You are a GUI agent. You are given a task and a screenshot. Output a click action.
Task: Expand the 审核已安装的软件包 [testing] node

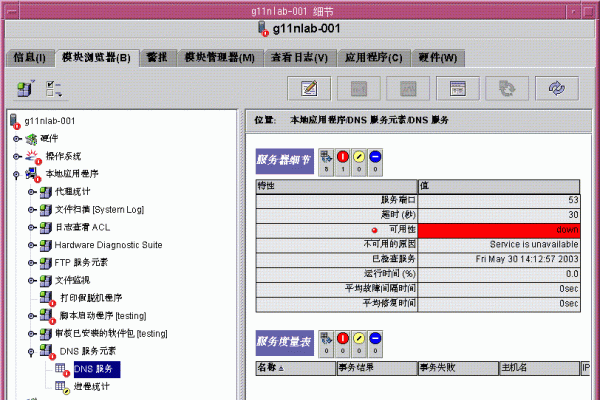coord(32,334)
